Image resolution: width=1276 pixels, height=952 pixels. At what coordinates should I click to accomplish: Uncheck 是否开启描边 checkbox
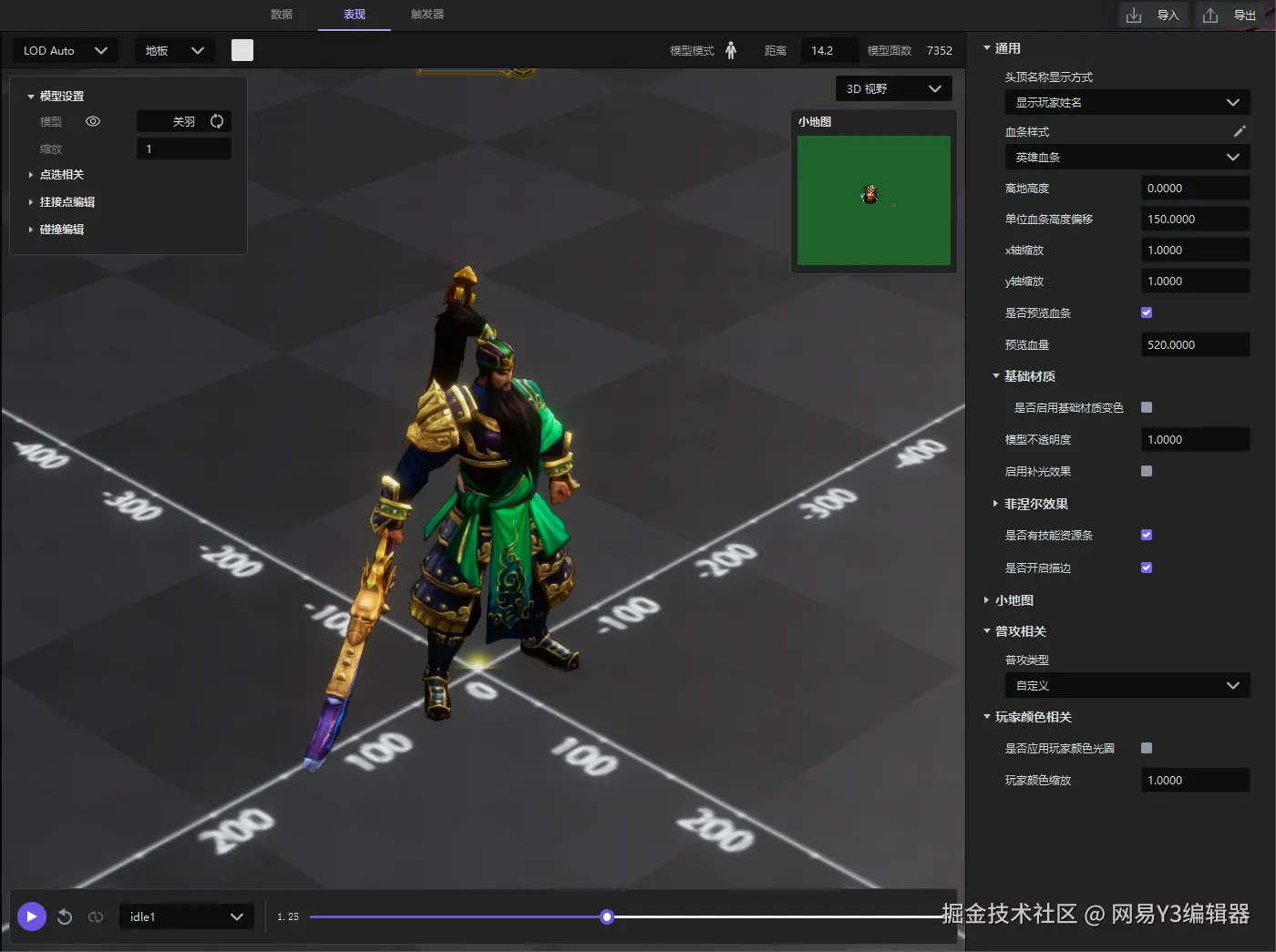tap(1147, 568)
